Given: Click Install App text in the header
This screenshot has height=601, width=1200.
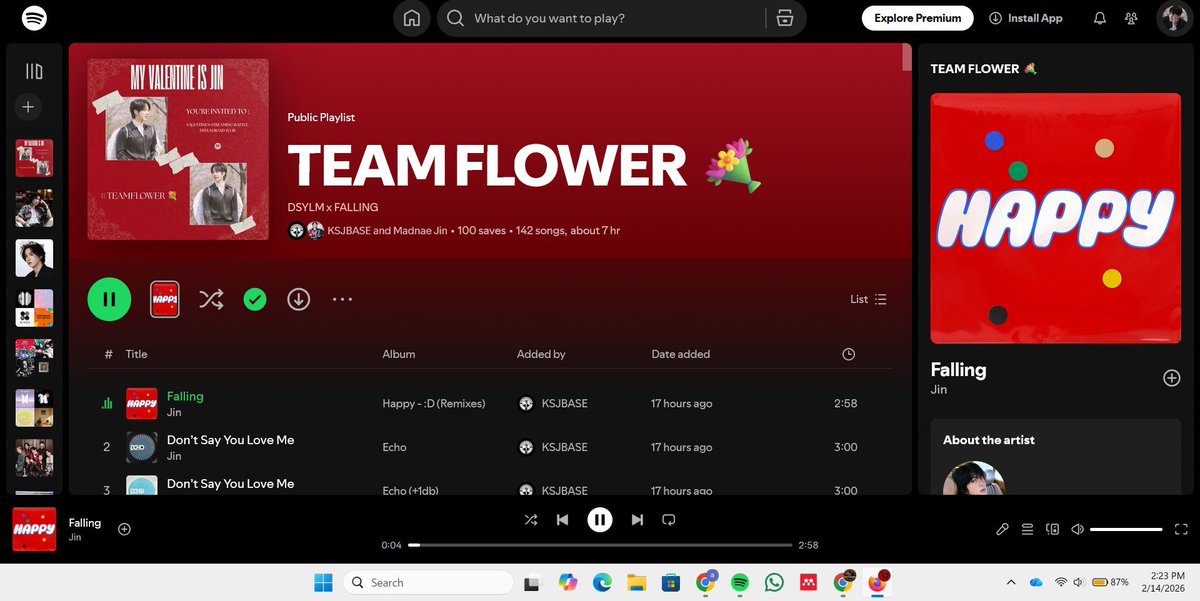Looking at the screenshot, I should (1035, 18).
